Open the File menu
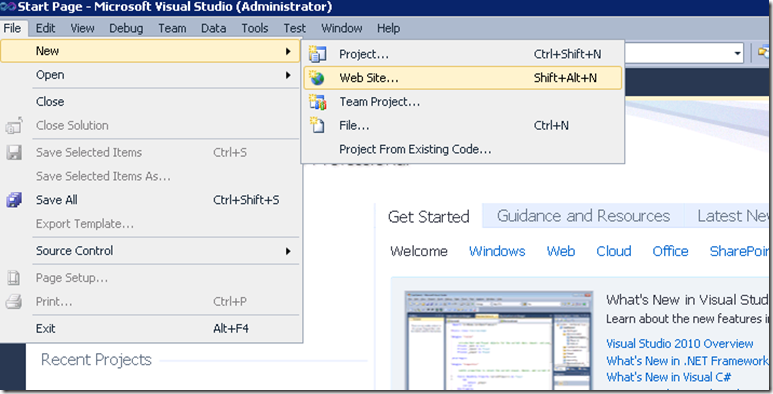The width and height of the screenshot is (773, 394). 12,28
